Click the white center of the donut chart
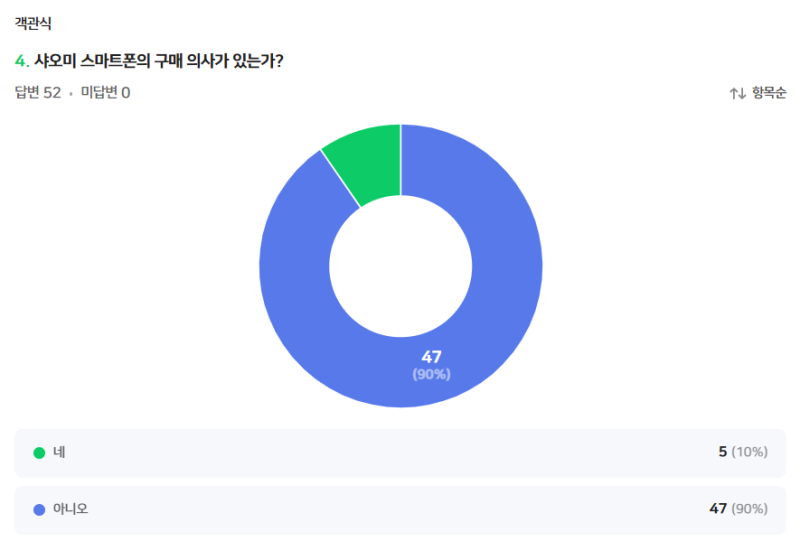Screen dimensions: 800x551 (x=401, y=266)
